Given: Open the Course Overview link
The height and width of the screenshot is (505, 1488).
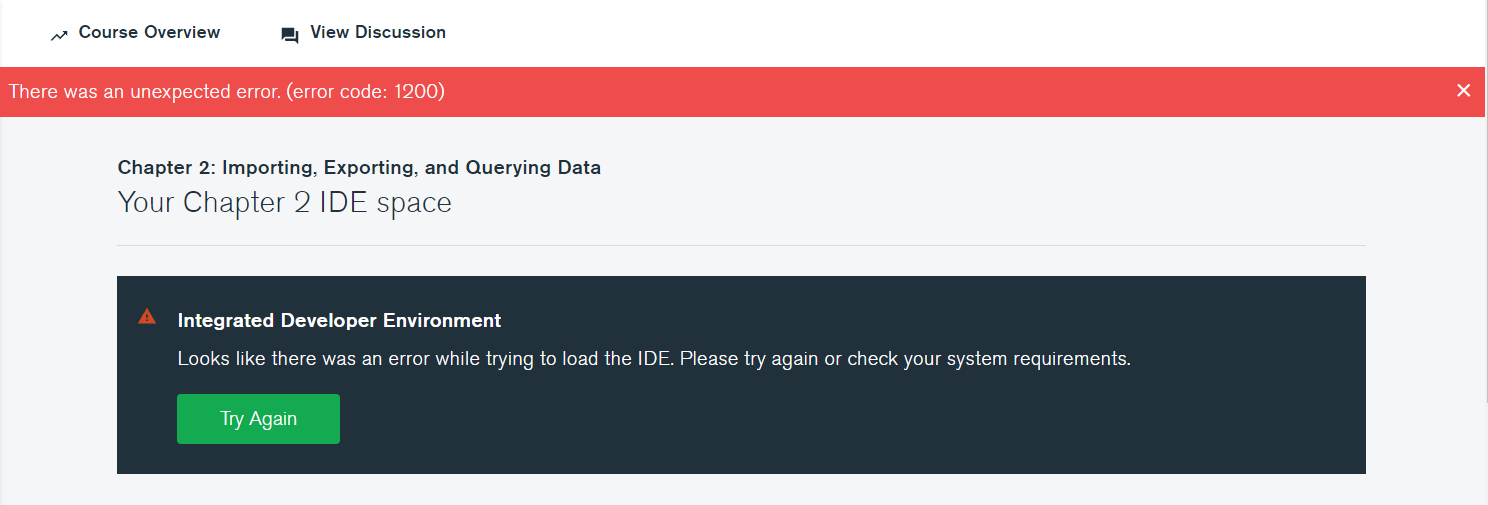Looking at the screenshot, I should [149, 33].
